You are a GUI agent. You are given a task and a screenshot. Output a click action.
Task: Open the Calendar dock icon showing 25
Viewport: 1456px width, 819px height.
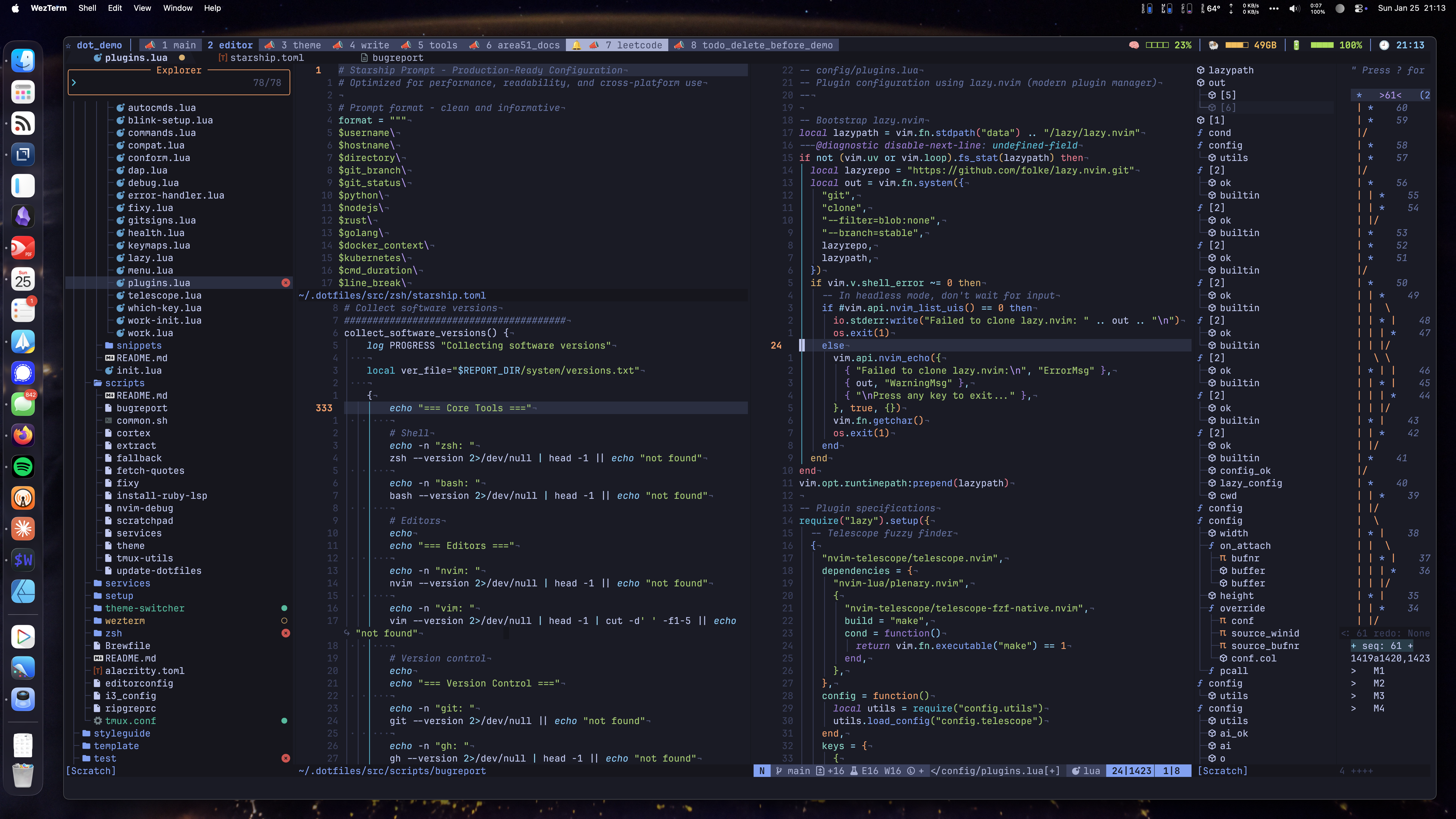coord(23,279)
